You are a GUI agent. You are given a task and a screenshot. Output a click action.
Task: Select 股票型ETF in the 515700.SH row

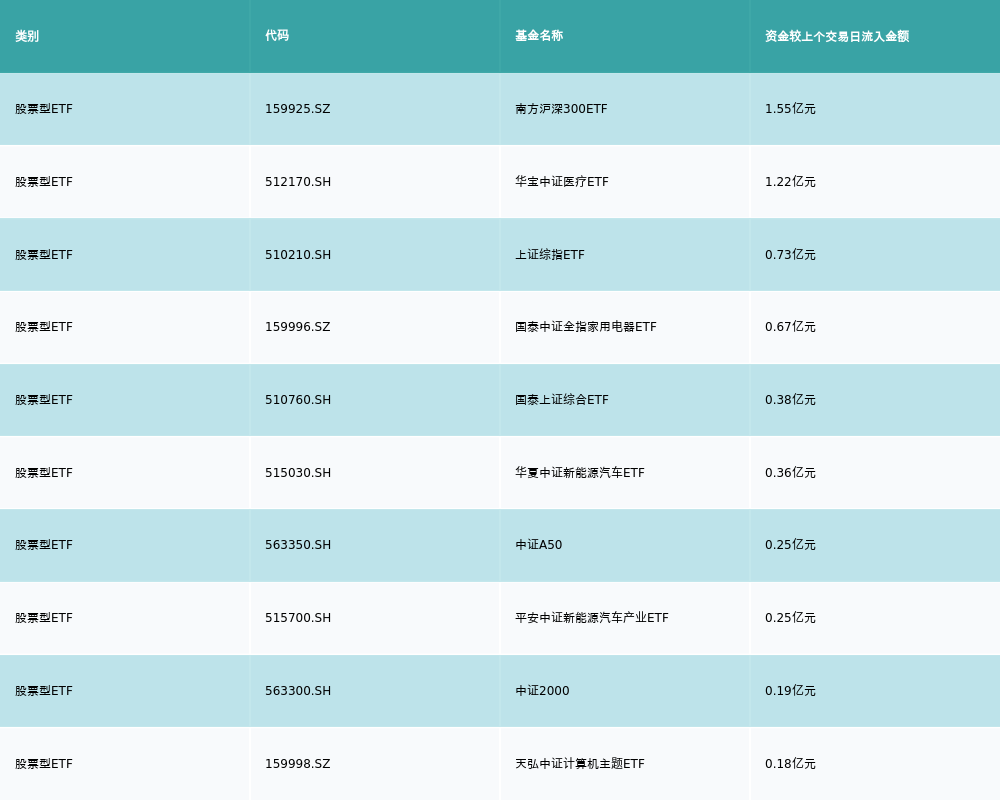click(44, 618)
